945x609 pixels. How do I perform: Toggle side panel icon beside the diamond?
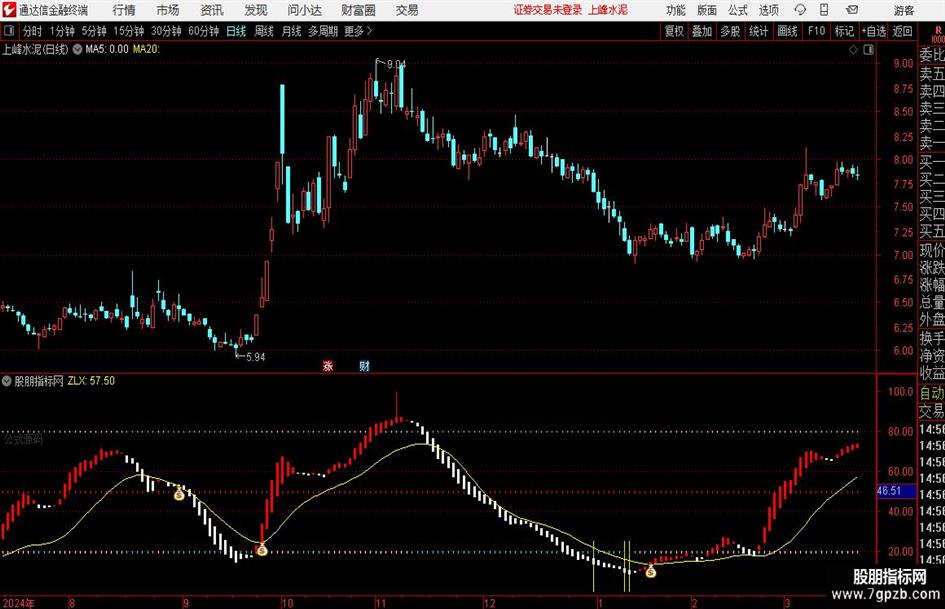pos(868,49)
